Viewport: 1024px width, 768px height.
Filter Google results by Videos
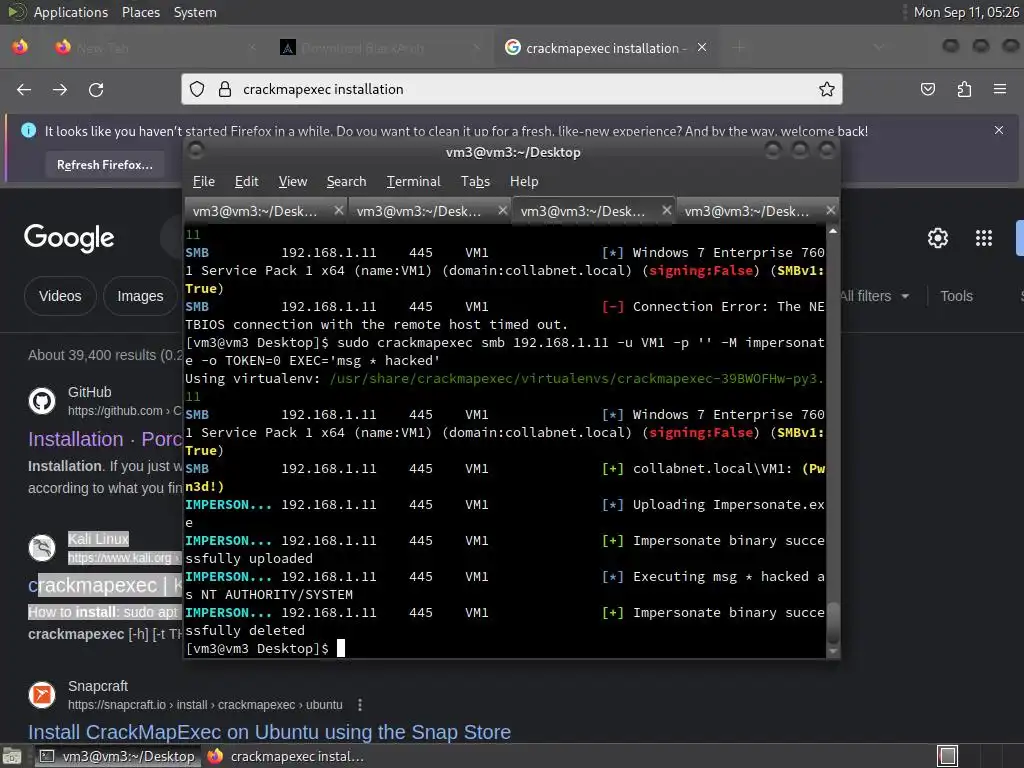pyautogui.click(x=60, y=296)
